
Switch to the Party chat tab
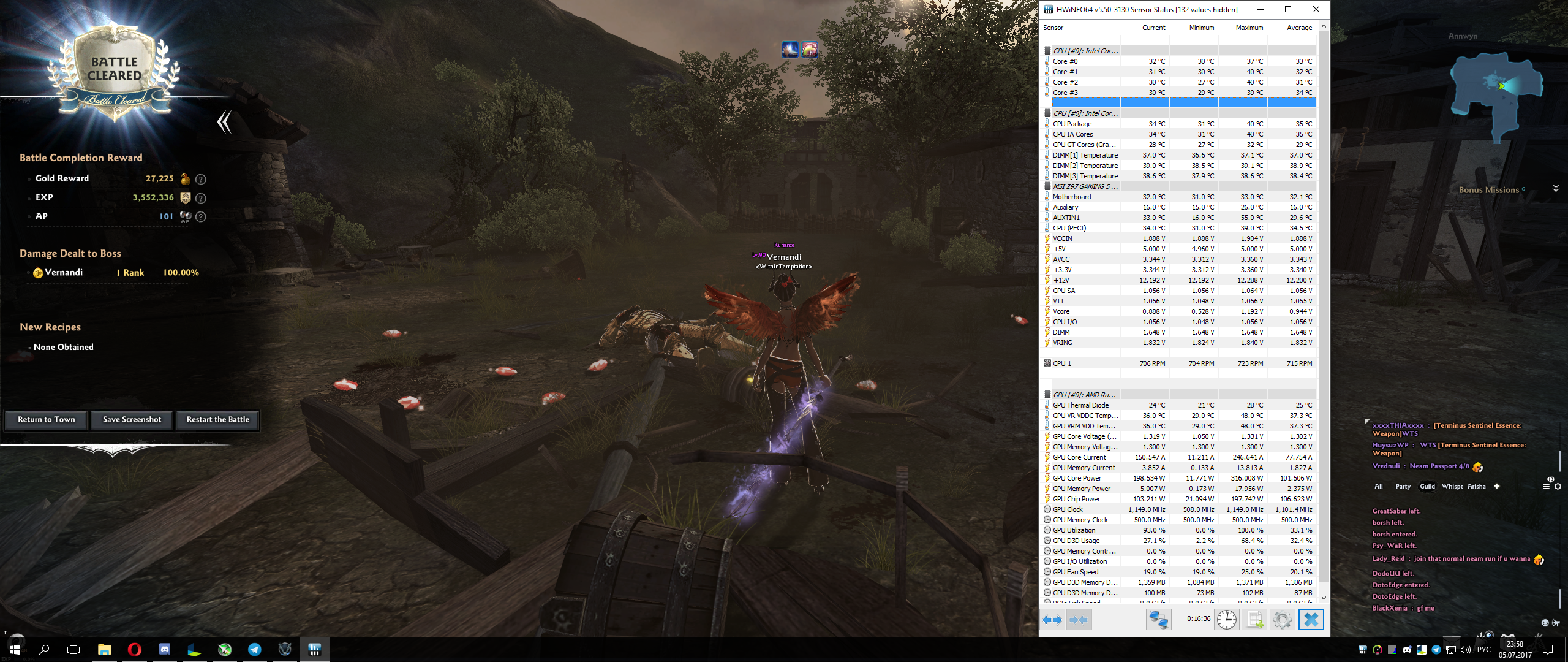click(x=1403, y=486)
